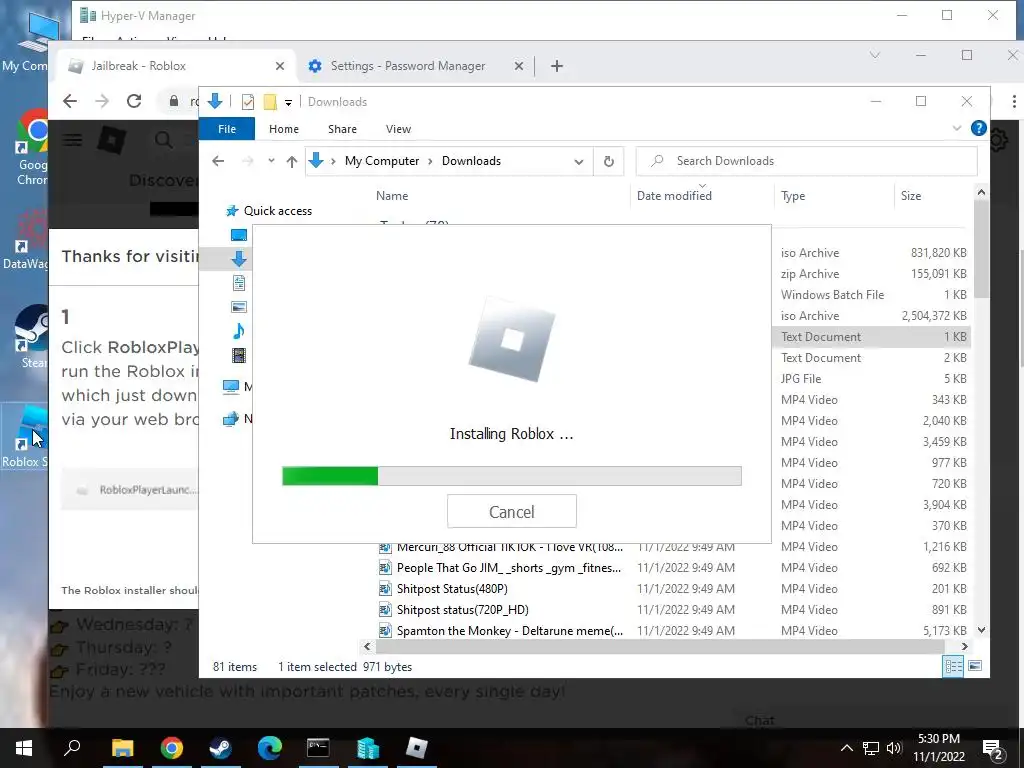Switch to Jailbreak - Roblox browser tab
Viewport: 1024px width, 768px height.
[x=176, y=66]
